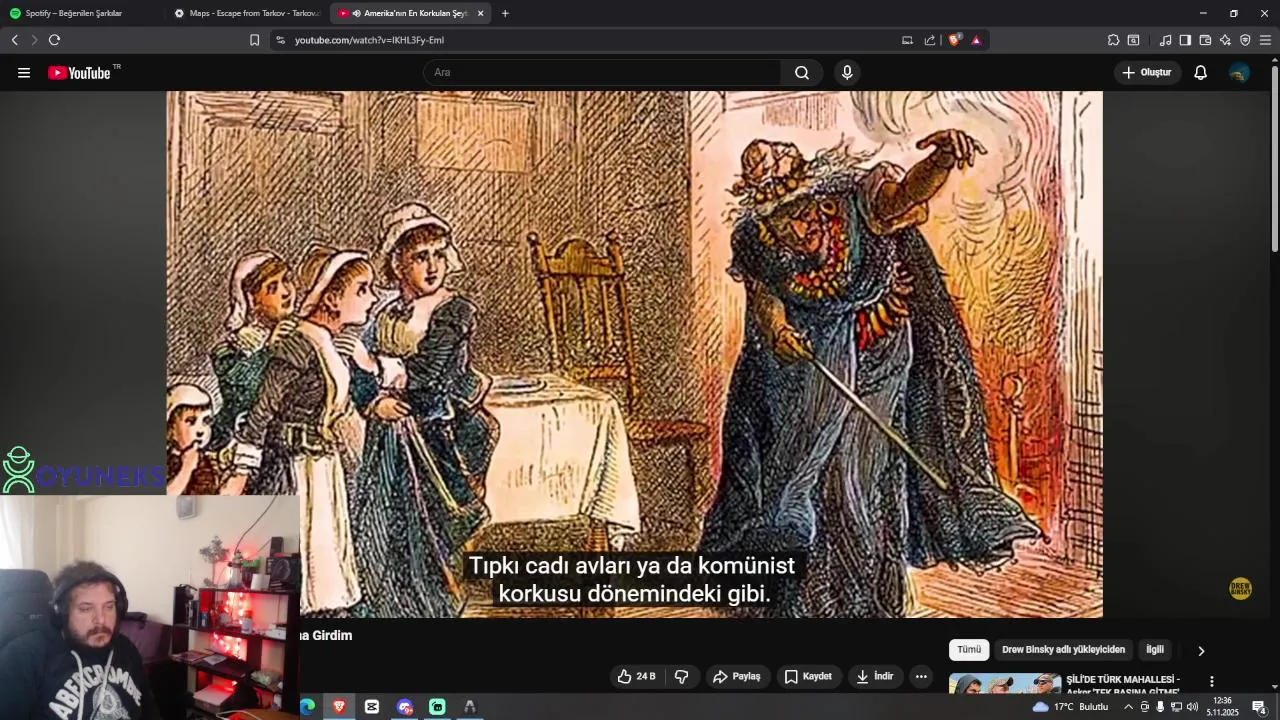This screenshot has width=1280, height=720.
Task: Open the green app taskbar icon
Action: pos(437,707)
